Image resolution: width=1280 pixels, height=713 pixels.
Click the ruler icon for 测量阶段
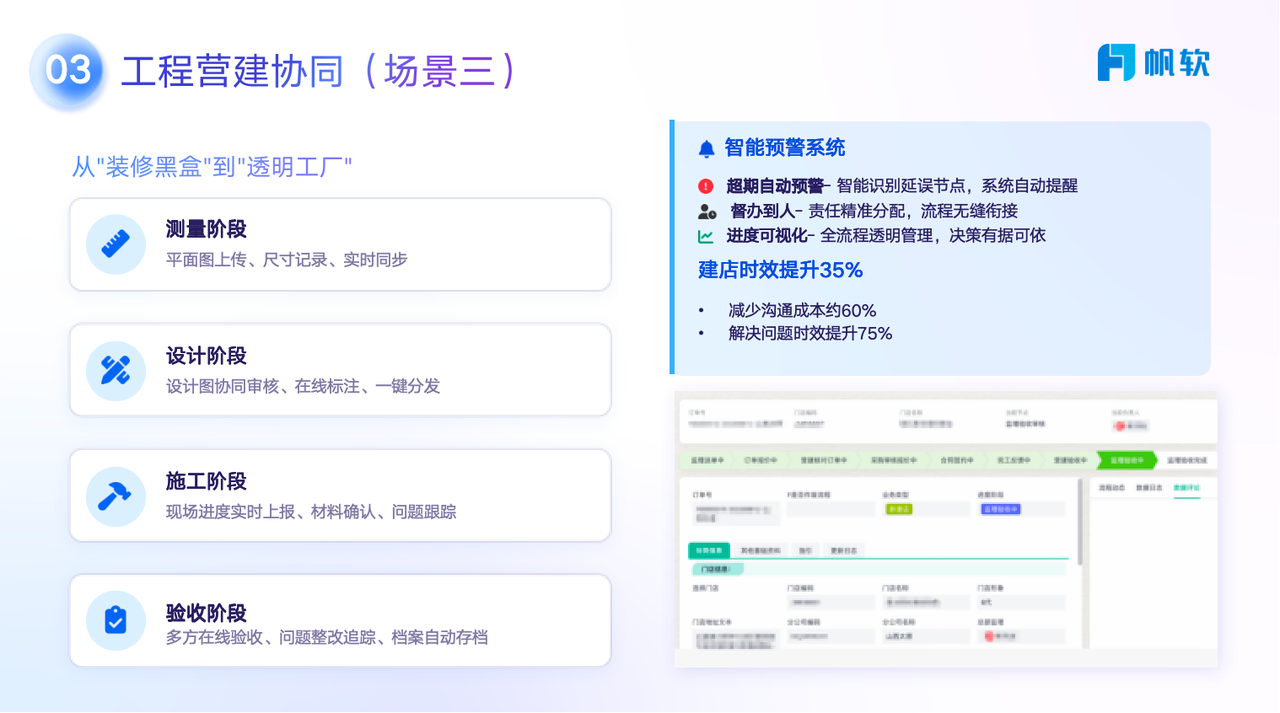[x=116, y=245]
